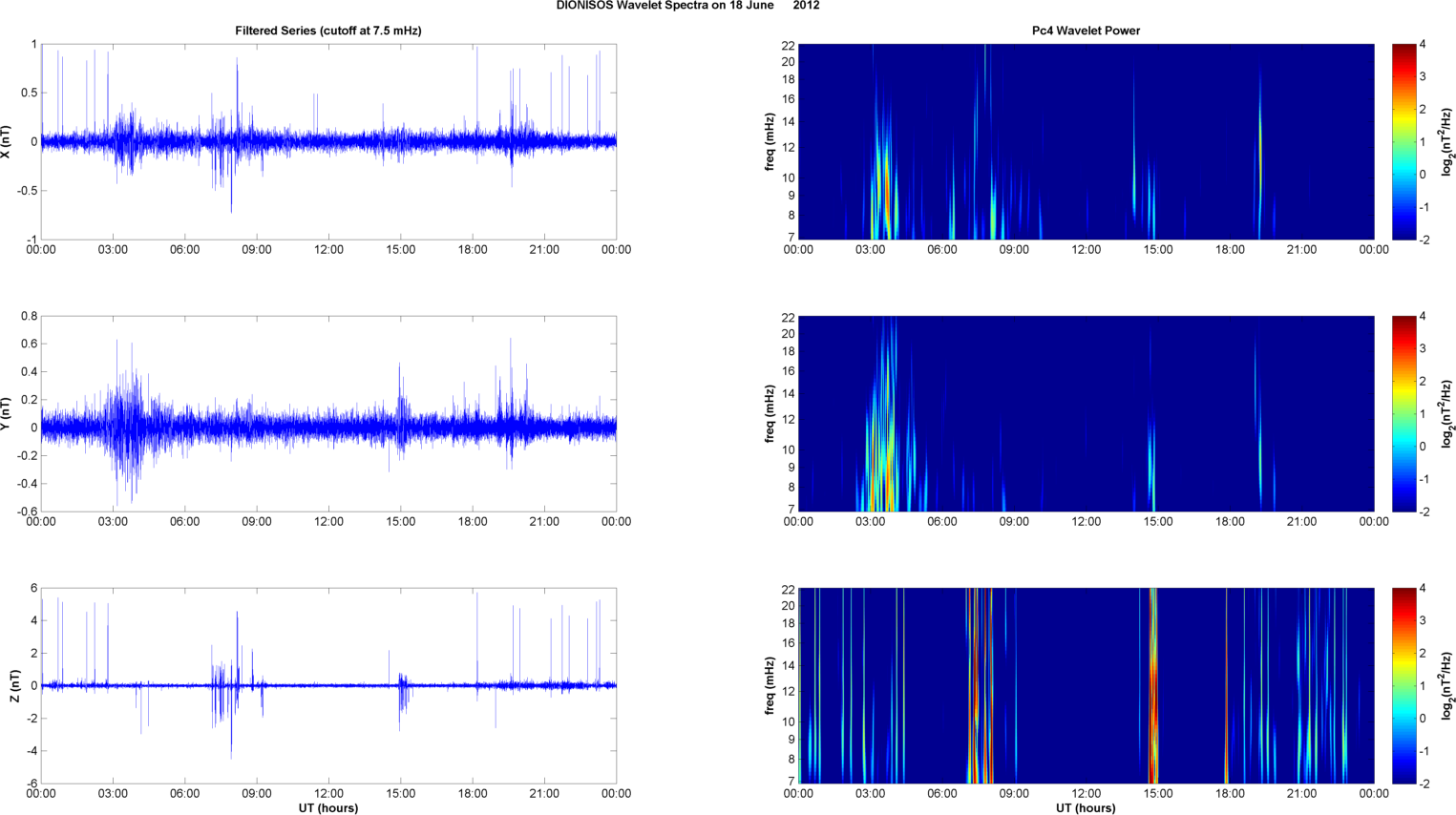Select the top colorbar's log2(nT²/Hz) label

click(x=1447, y=141)
